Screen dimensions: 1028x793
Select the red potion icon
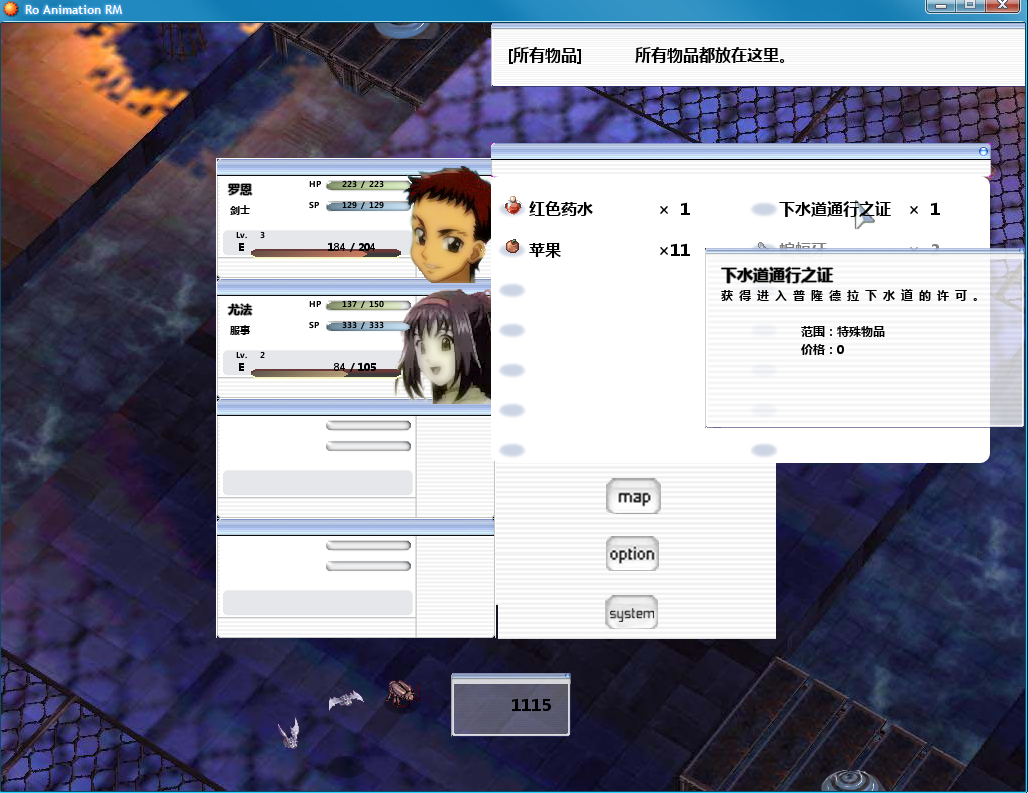coord(513,206)
